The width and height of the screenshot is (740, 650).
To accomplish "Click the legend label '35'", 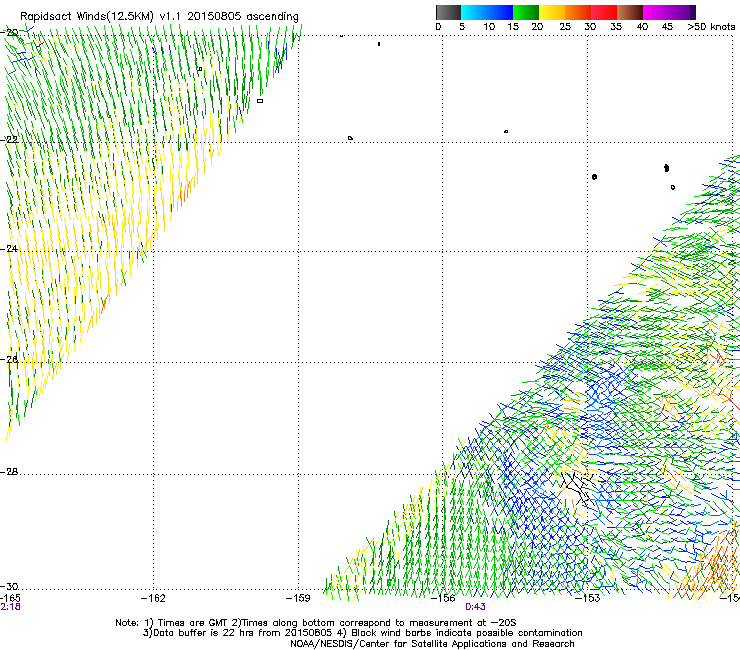I will (616, 27).
